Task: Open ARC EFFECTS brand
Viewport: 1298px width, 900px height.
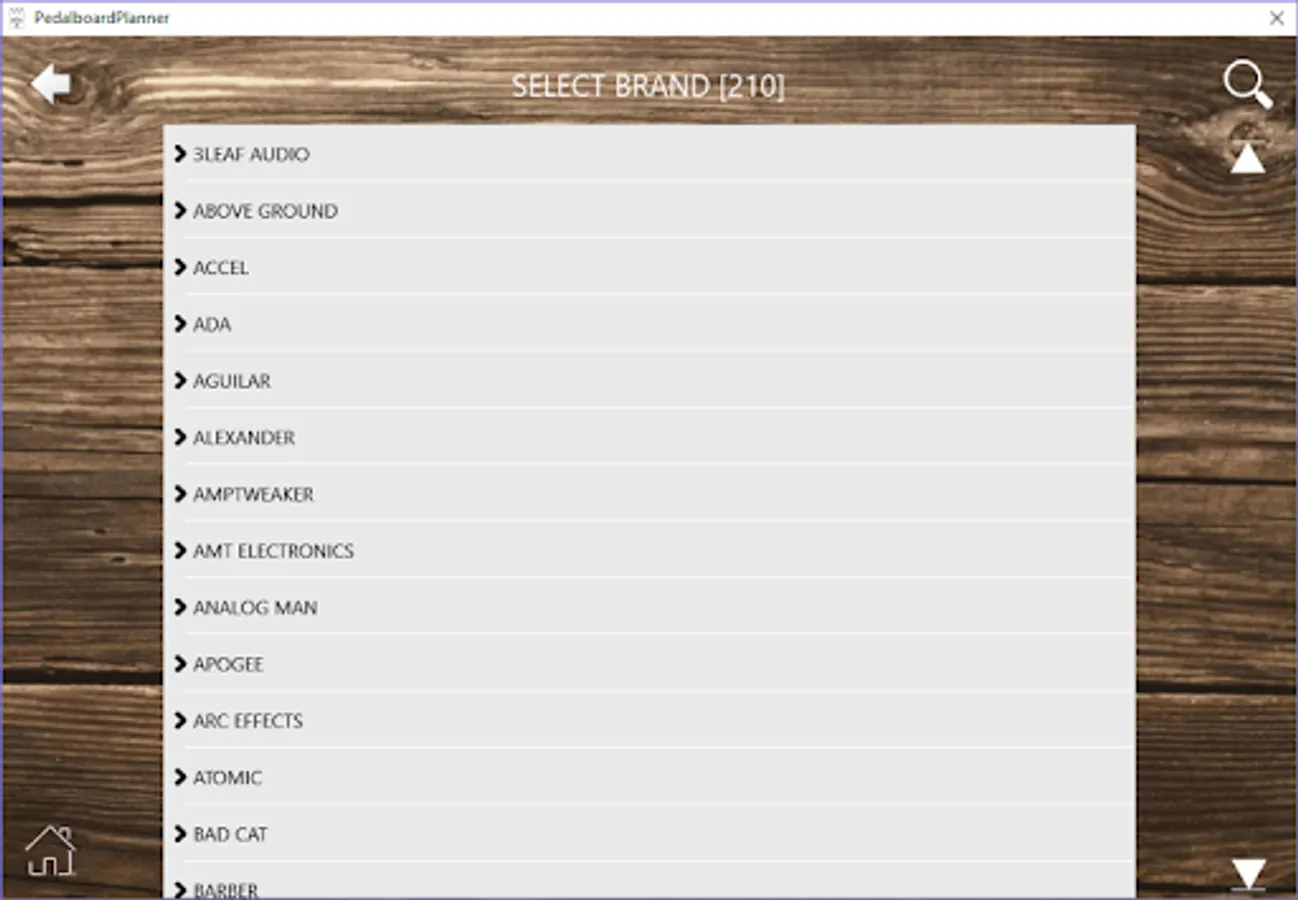Action: pyautogui.click(x=248, y=721)
